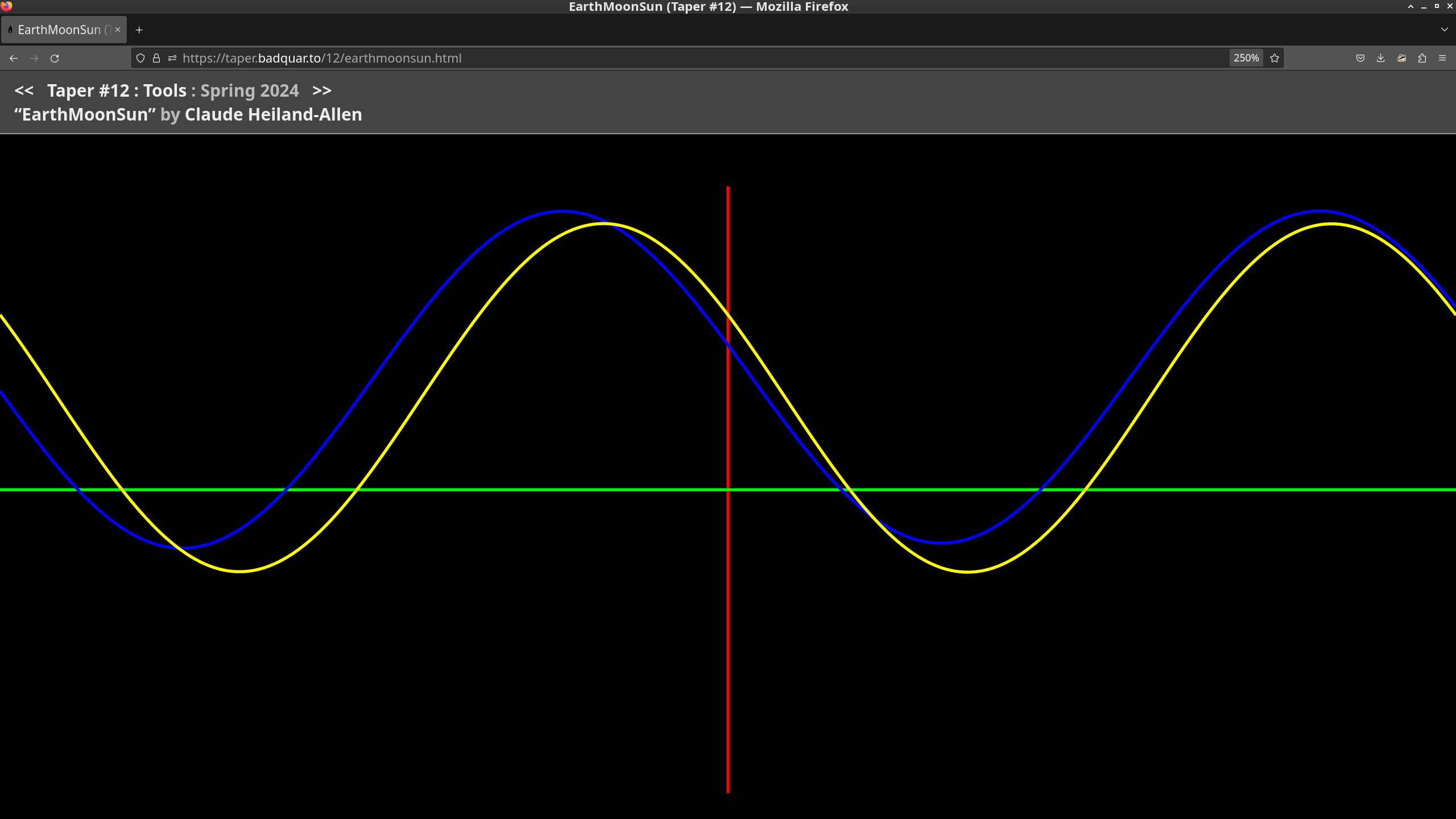Go back to the previous page
The height and width of the screenshot is (819, 1456).
14,58
